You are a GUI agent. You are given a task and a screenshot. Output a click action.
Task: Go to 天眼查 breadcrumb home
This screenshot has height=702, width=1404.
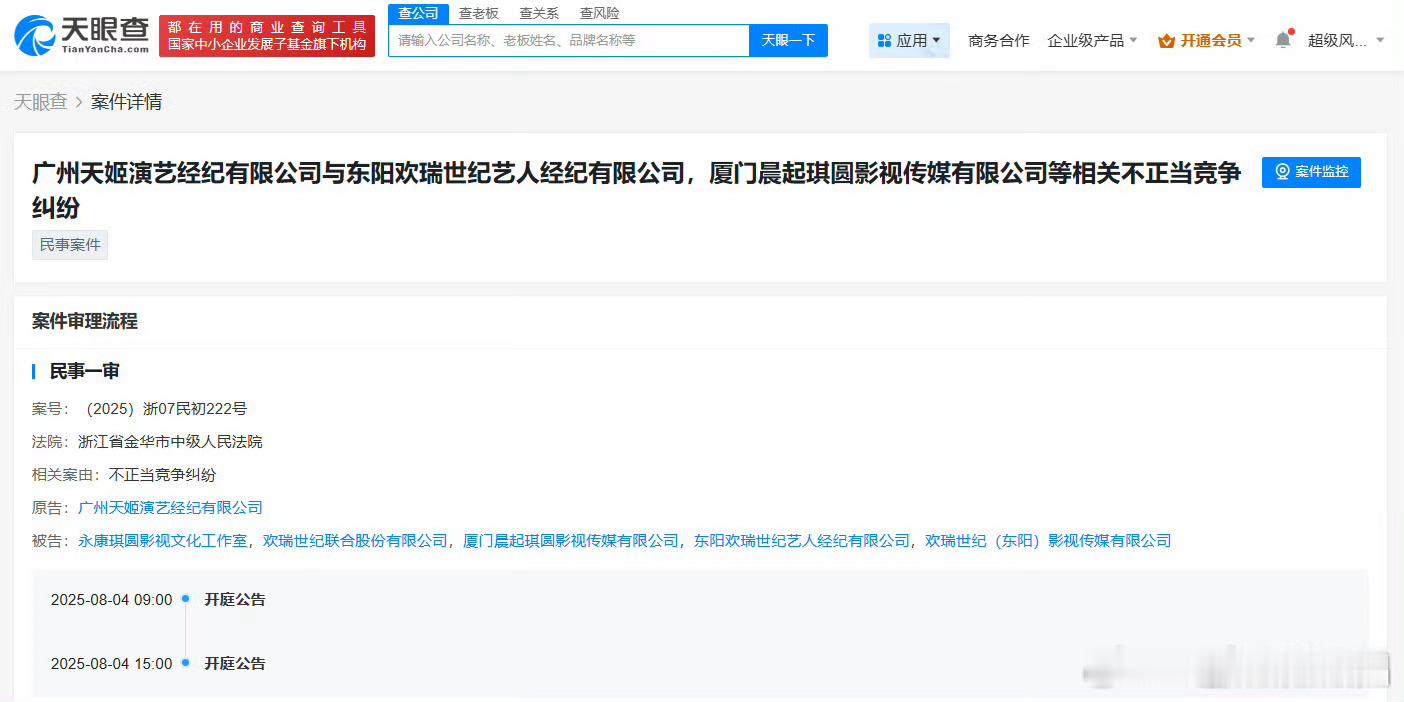(41, 102)
